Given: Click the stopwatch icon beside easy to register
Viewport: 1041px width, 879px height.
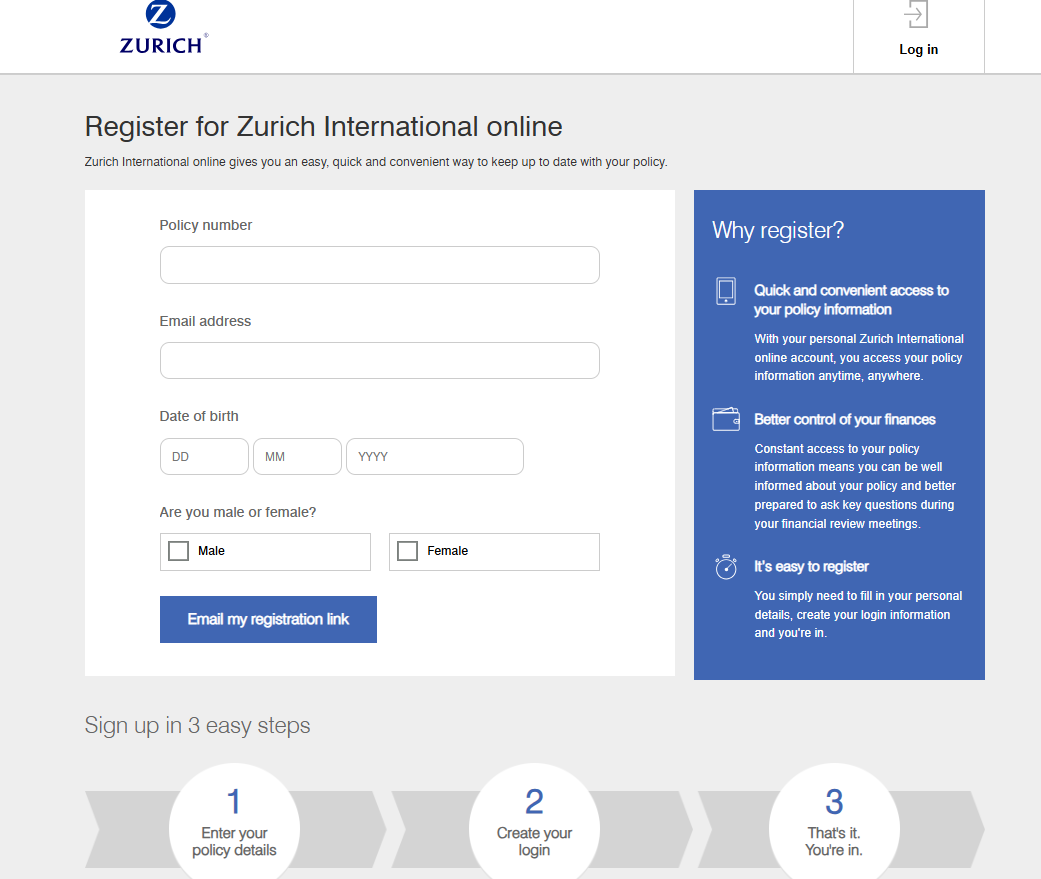Looking at the screenshot, I should [726, 567].
